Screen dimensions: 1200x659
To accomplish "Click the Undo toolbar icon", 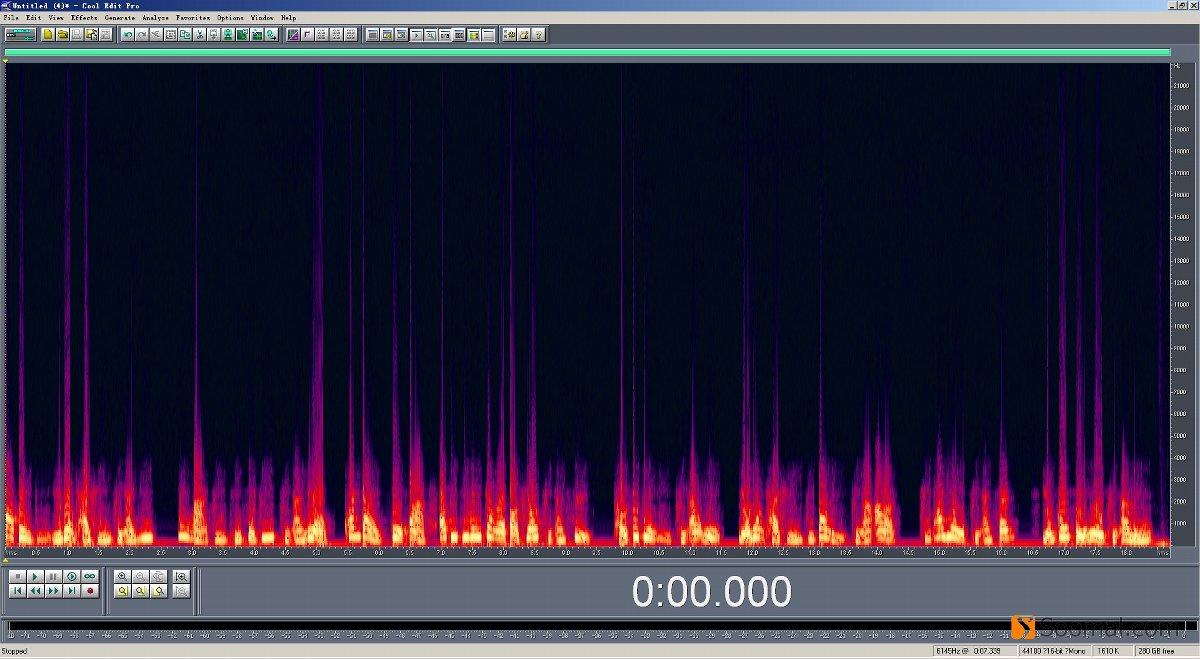I will [x=128, y=35].
